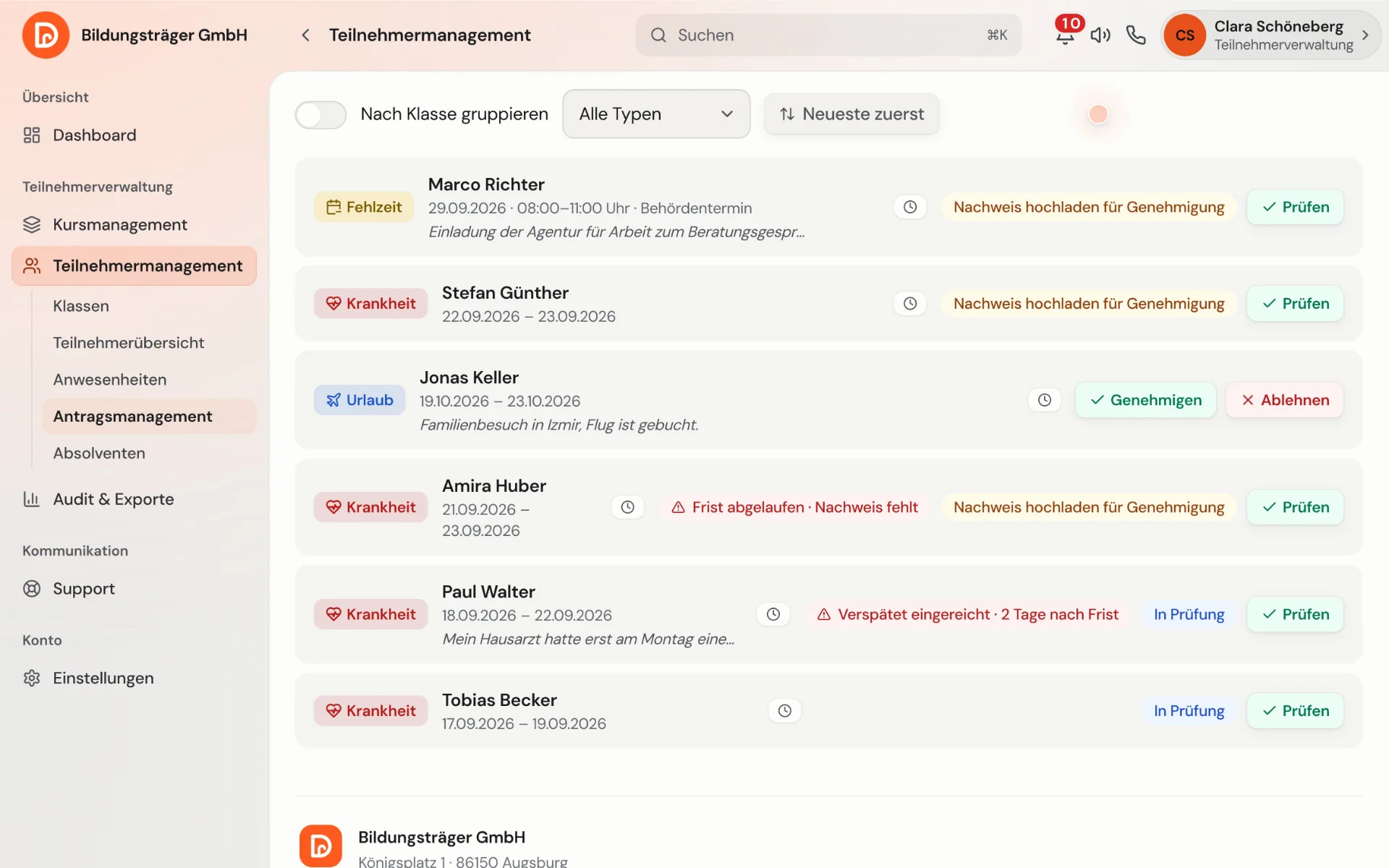Click Urlaub tag on Jonas Keller
The image size is (1389, 868).
pyautogui.click(x=360, y=400)
